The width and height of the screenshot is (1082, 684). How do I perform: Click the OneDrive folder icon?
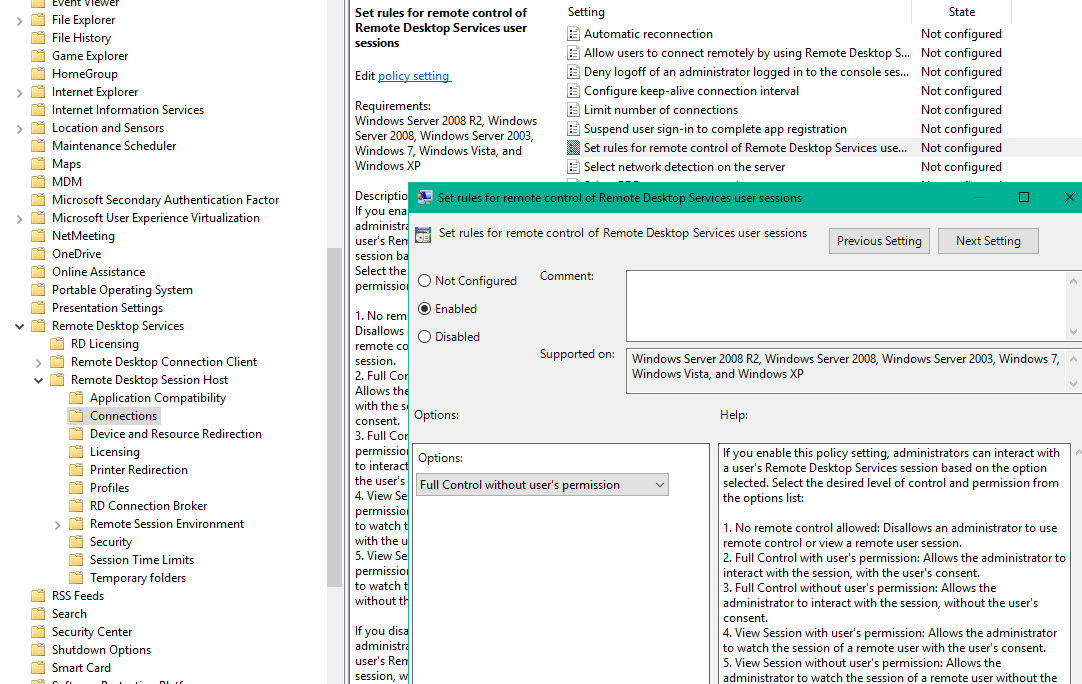pyautogui.click(x=39, y=253)
